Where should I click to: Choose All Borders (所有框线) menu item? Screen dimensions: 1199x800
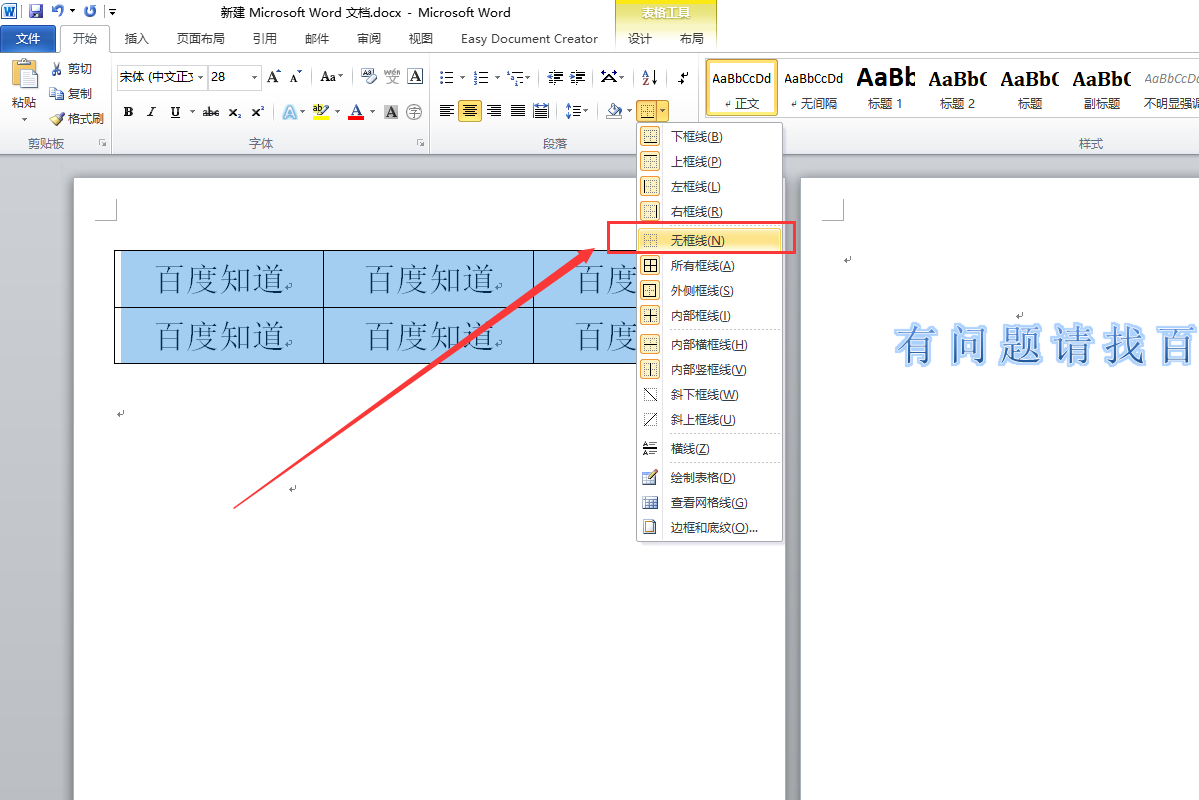[x=709, y=265]
